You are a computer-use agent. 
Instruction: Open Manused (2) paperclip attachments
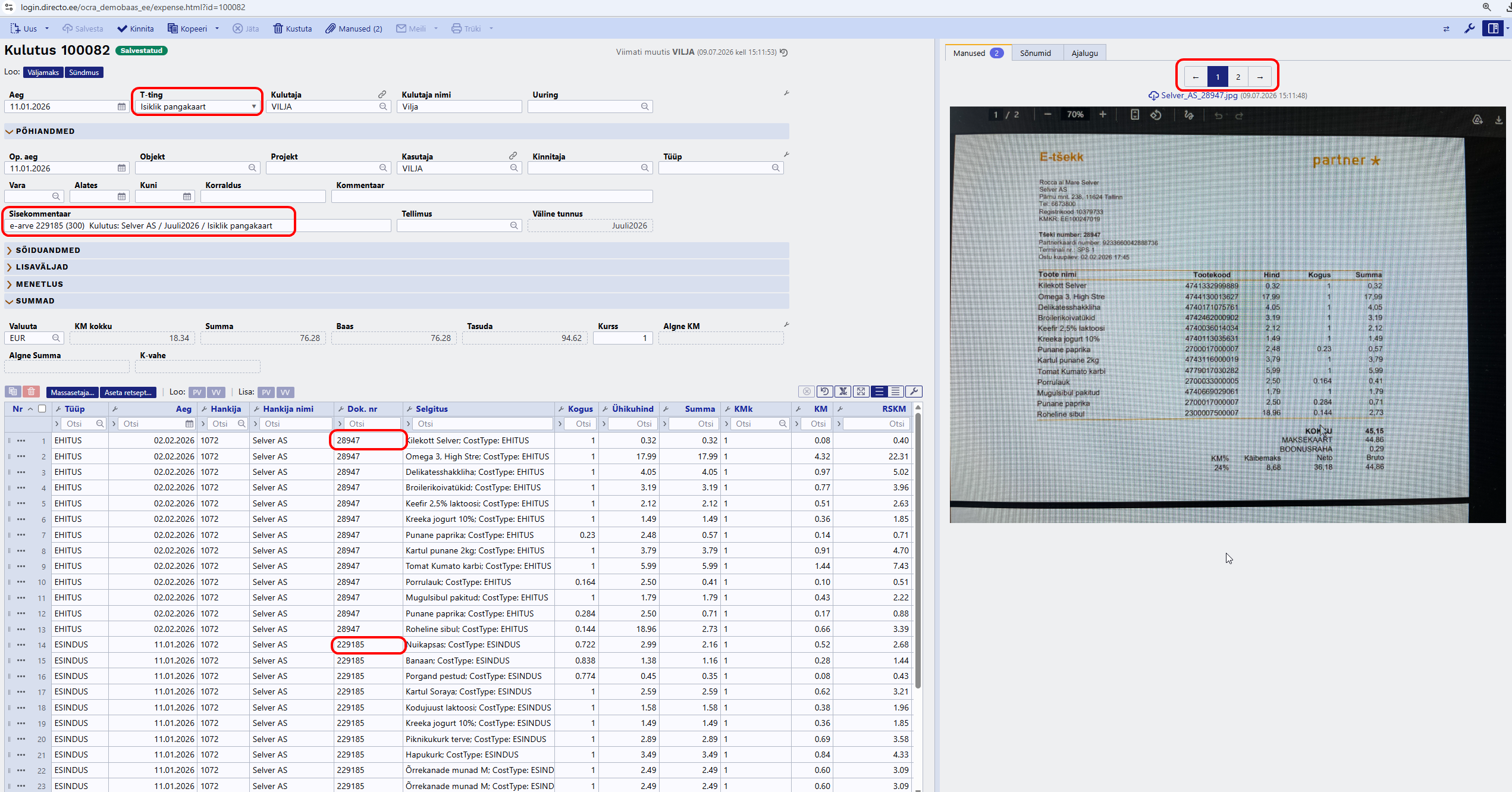tap(354, 29)
